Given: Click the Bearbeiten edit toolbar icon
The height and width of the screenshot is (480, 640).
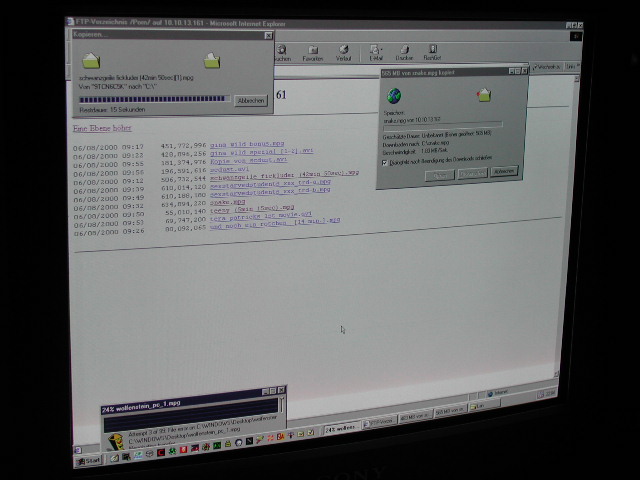Looking at the screenshot, I should pyautogui.click(x=433, y=53).
